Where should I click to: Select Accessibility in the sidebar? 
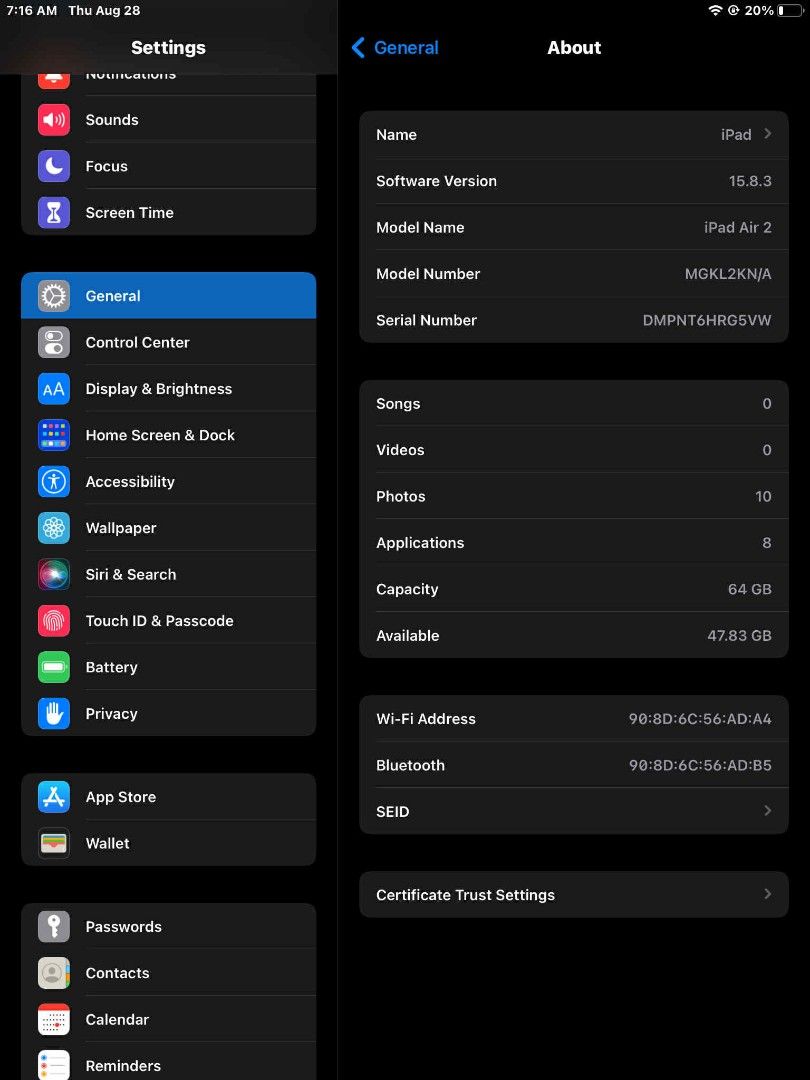point(169,481)
